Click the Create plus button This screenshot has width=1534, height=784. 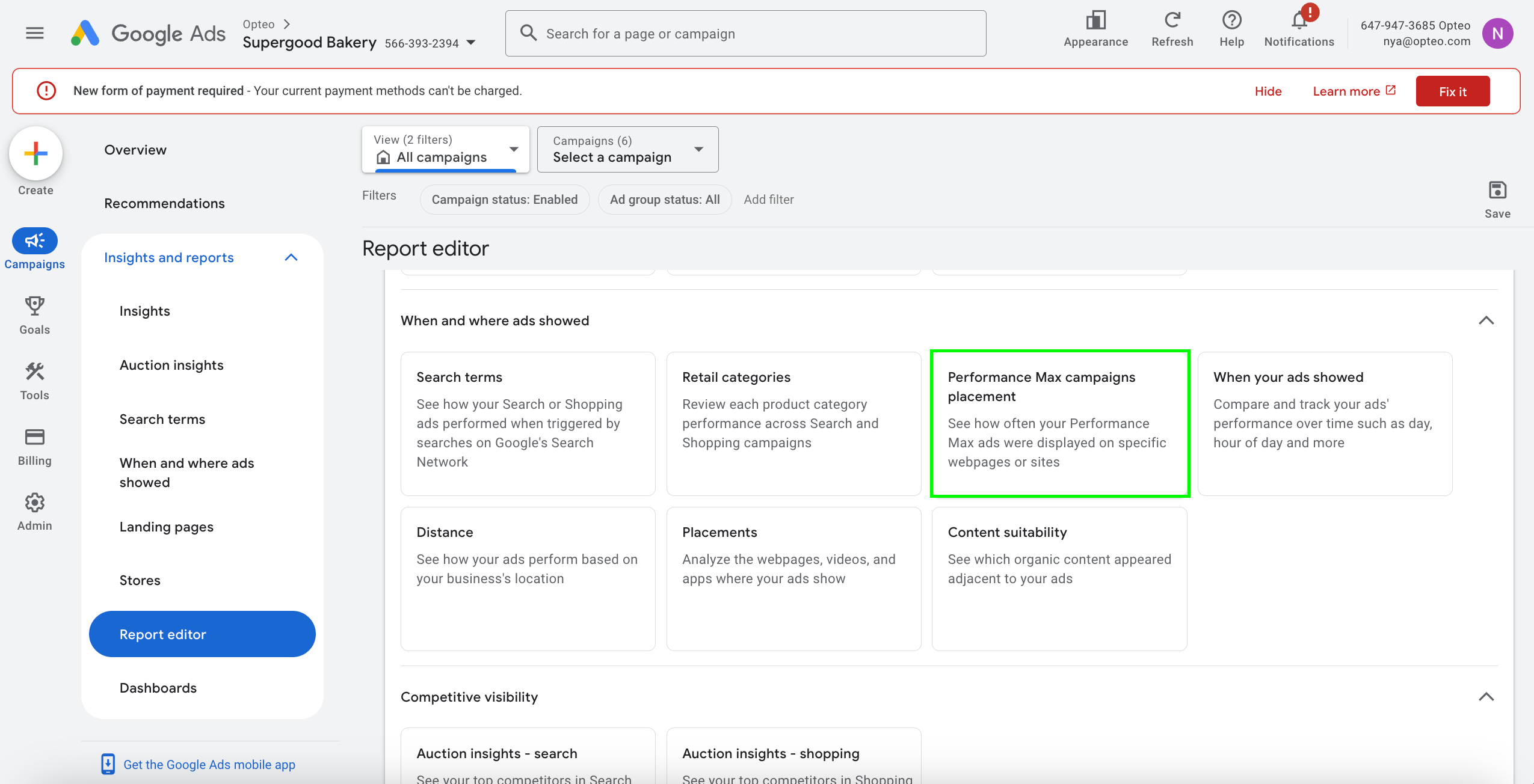pyautogui.click(x=35, y=154)
